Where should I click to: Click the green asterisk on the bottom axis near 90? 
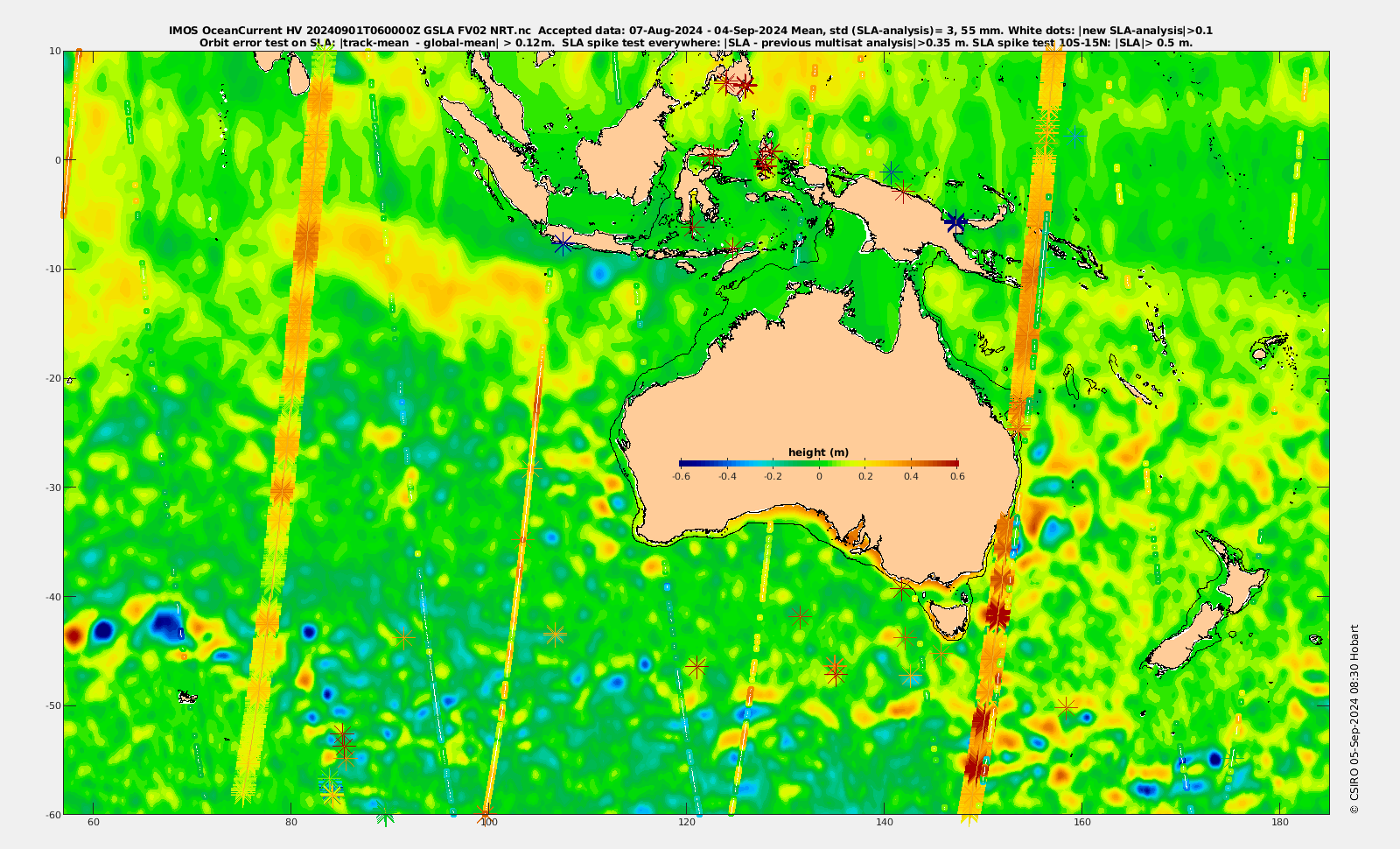385,817
